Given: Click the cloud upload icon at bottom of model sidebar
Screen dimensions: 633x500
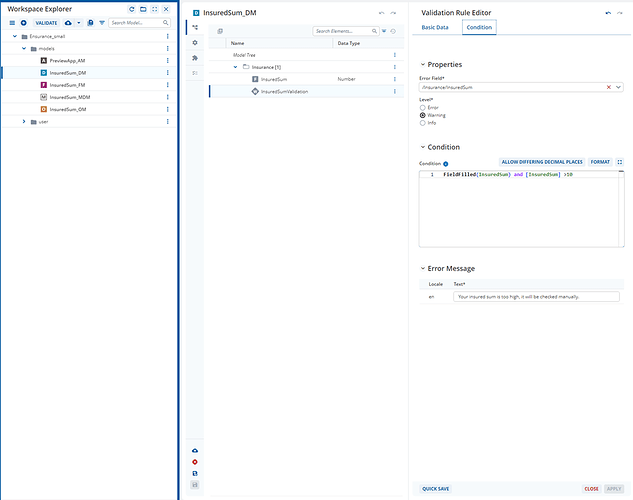Looking at the screenshot, I should click(x=195, y=450).
